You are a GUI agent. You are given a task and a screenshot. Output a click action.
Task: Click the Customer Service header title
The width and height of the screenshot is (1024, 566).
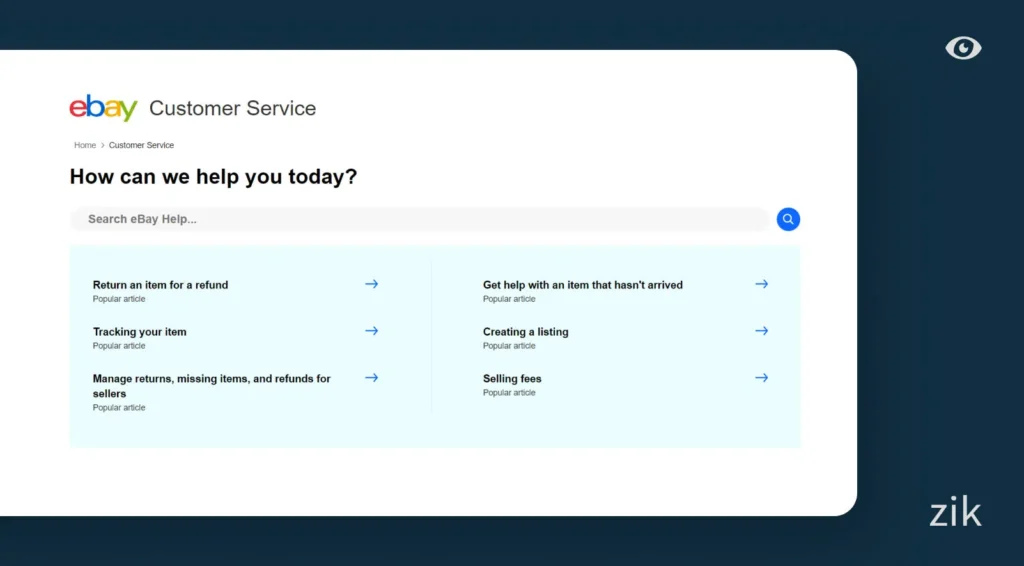(x=232, y=108)
